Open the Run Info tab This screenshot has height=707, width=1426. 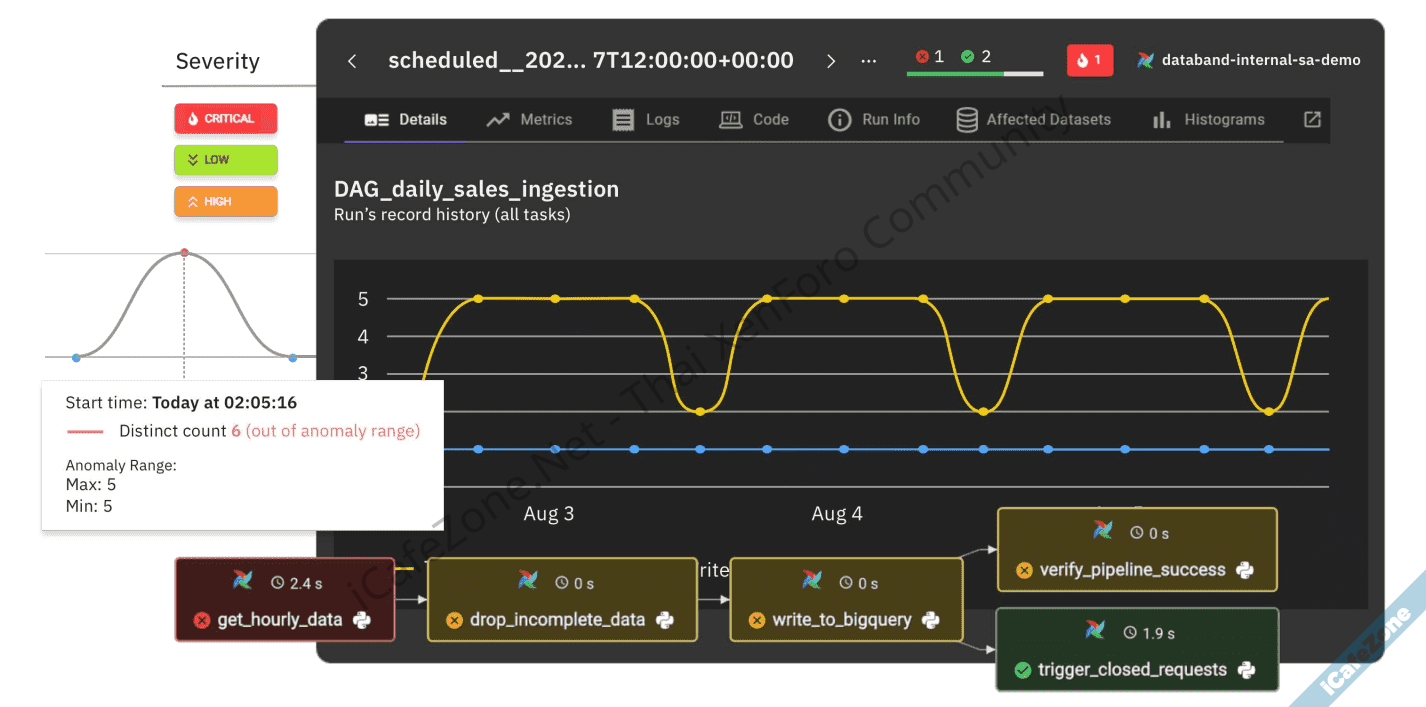pyautogui.click(x=874, y=119)
